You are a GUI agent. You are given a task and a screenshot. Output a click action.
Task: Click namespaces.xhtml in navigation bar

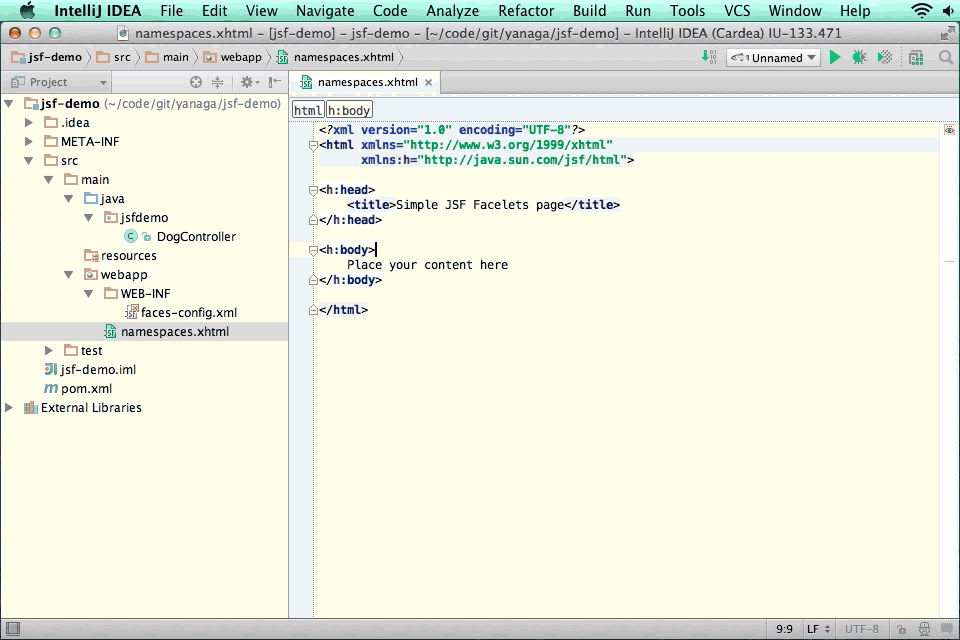pos(336,57)
